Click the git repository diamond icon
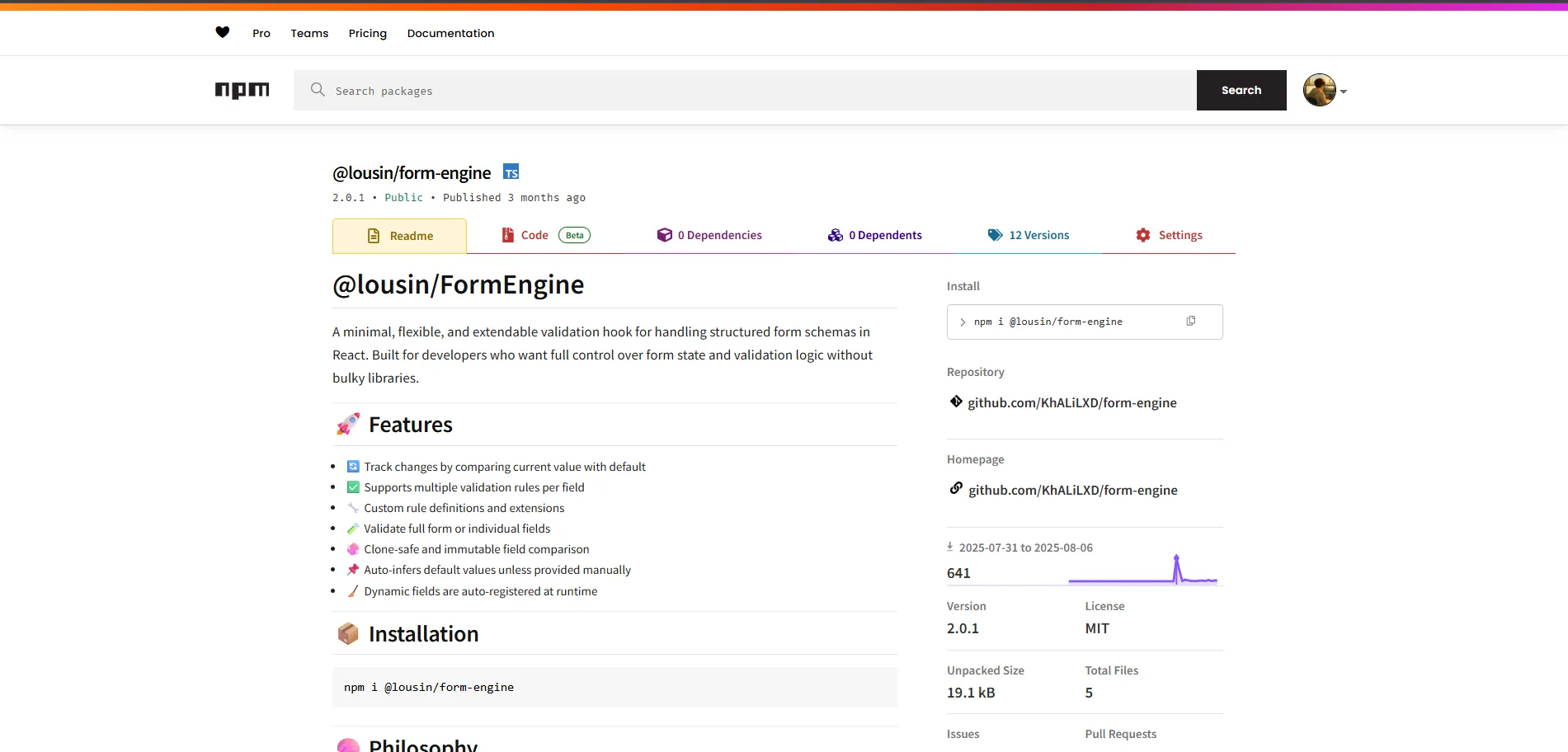The image size is (1568, 752). tap(956, 402)
